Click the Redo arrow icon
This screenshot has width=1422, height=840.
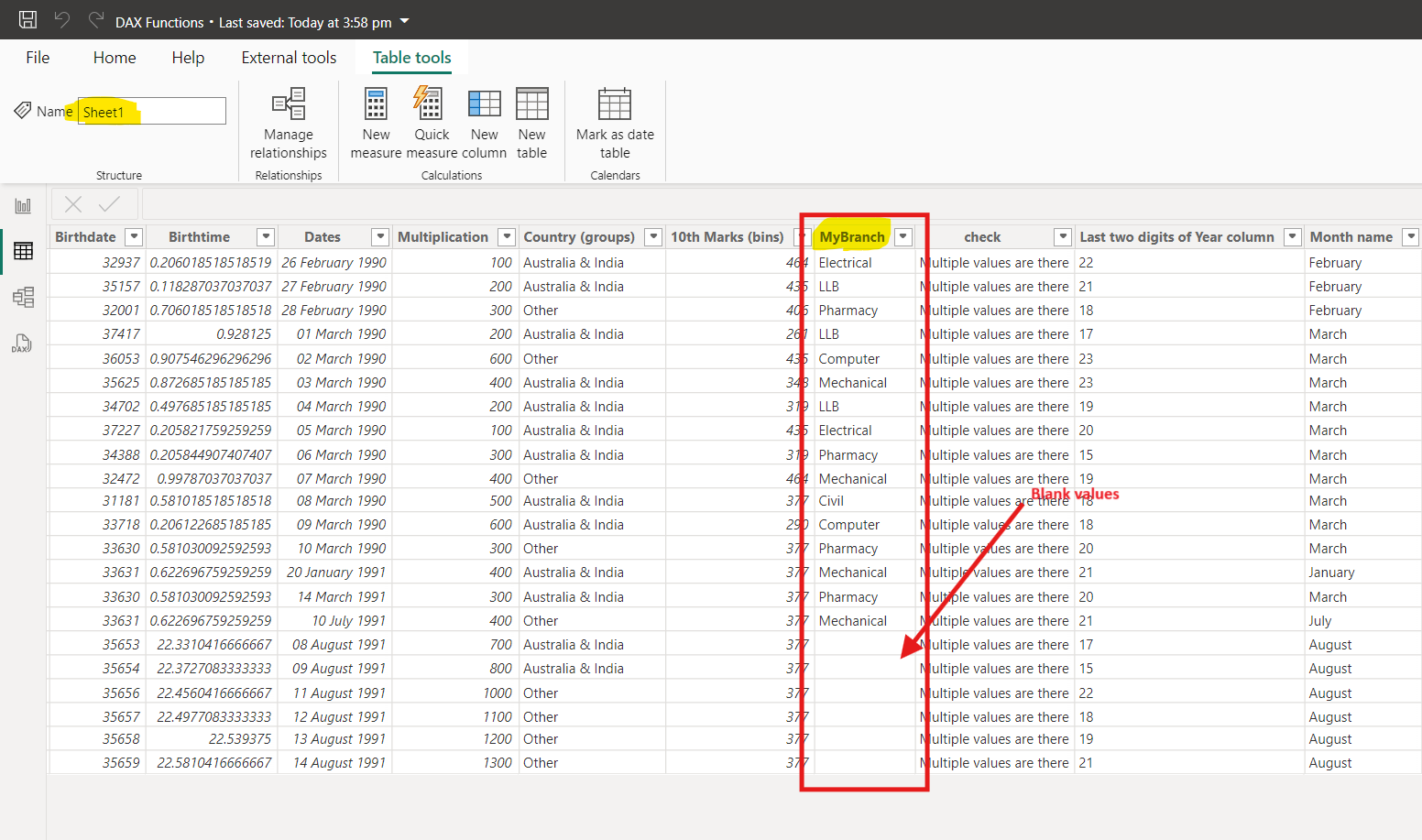(96, 20)
